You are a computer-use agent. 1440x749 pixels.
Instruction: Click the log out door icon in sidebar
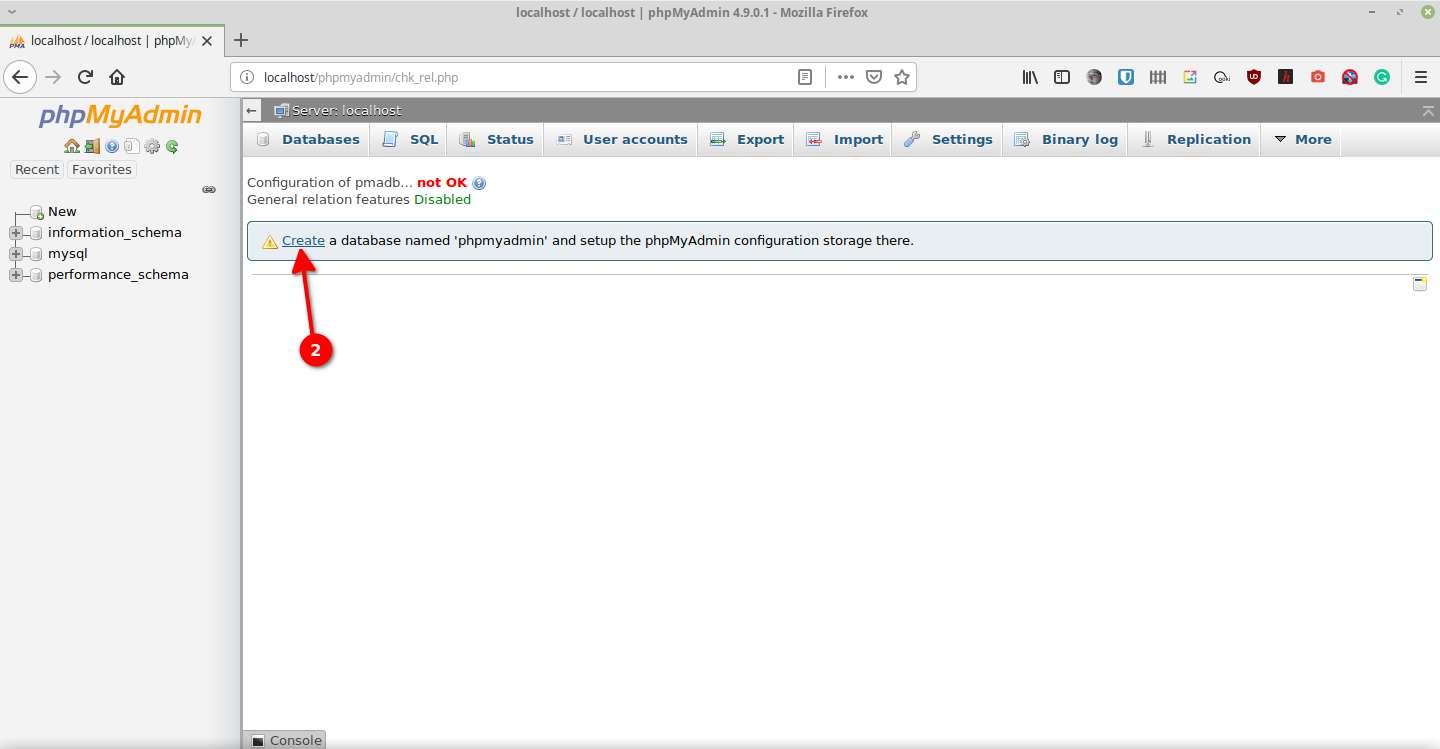click(92, 146)
